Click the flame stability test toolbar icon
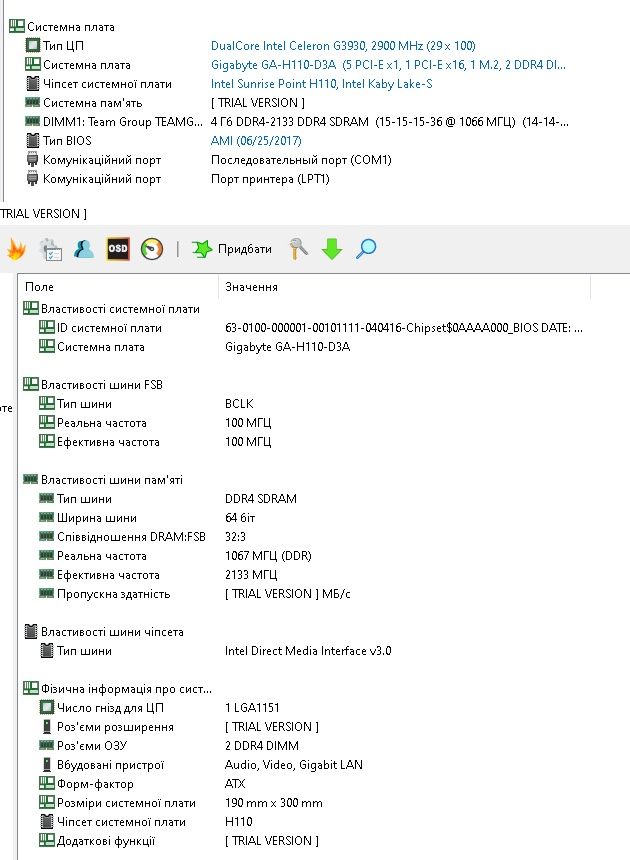 click(16, 249)
